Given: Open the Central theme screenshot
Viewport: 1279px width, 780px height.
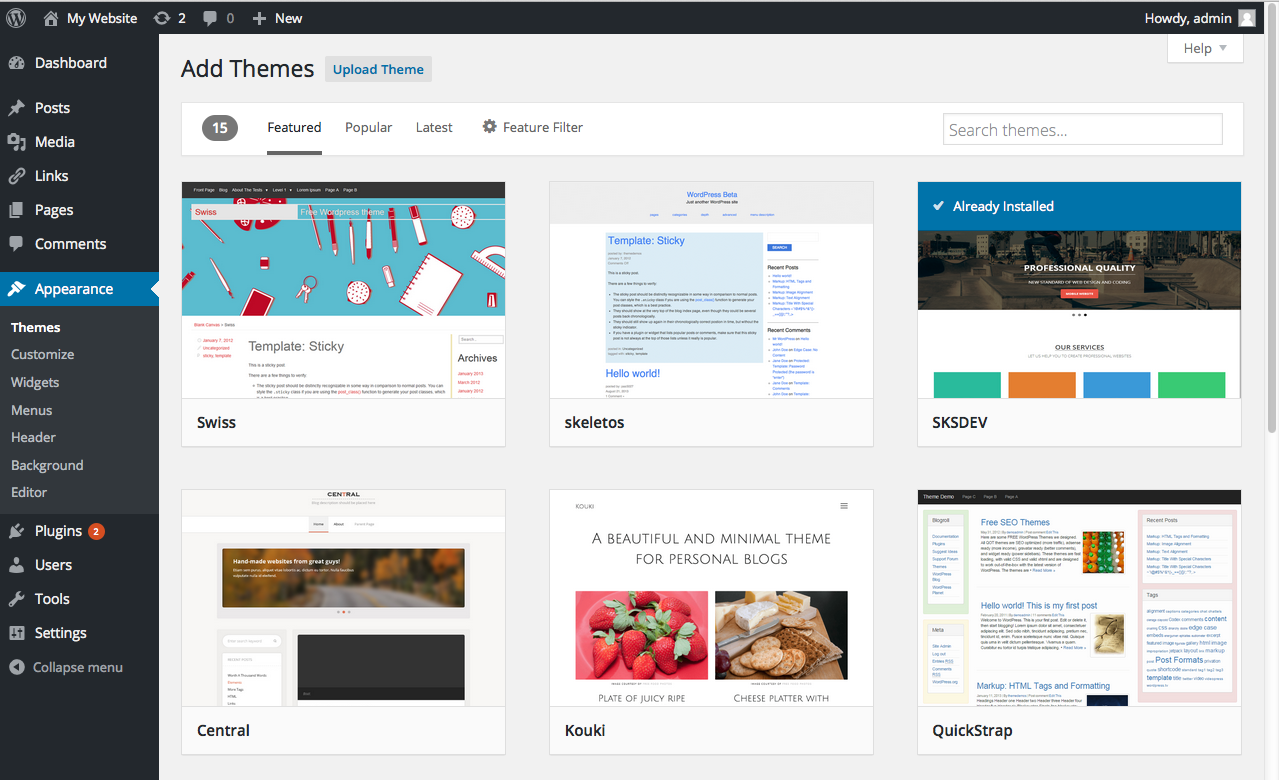Looking at the screenshot, I should click(343, 598).
